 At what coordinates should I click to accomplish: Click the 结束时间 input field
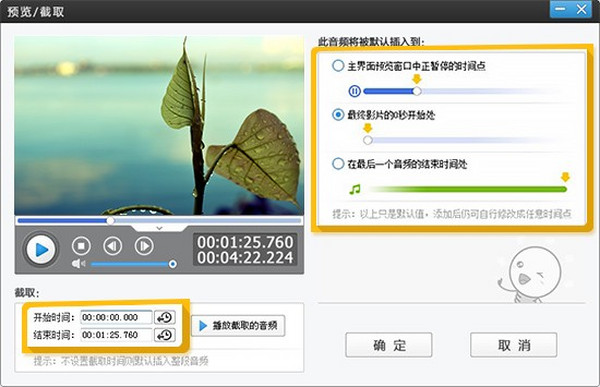pos(116,335)
